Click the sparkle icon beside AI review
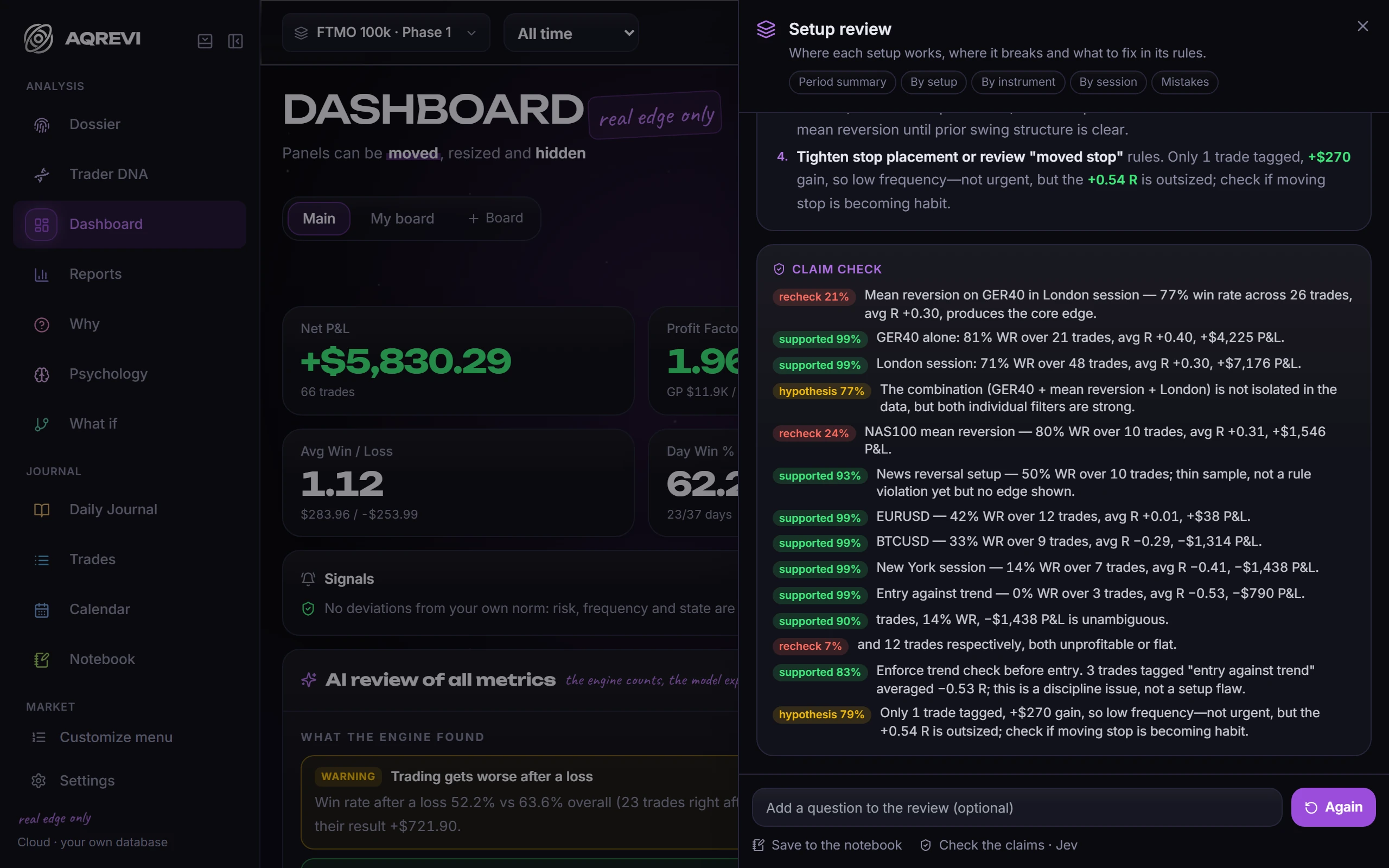Viewport: 1389px width, 868px height. tap(309, 680)
